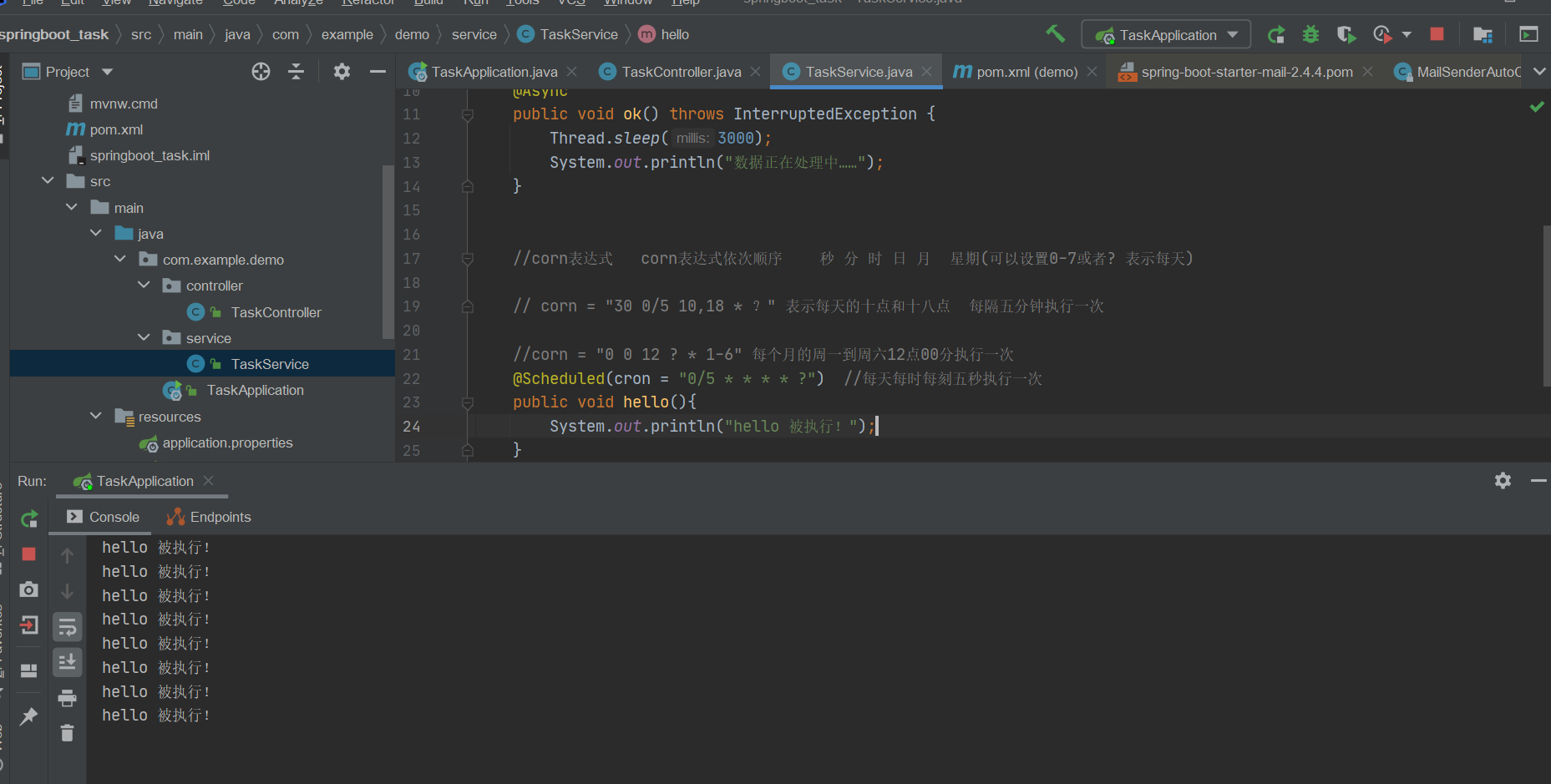This screenshot has height=784, width=1551.
Task: Collapse the service package
Action: pyautogui.click(x=144, y=337)
